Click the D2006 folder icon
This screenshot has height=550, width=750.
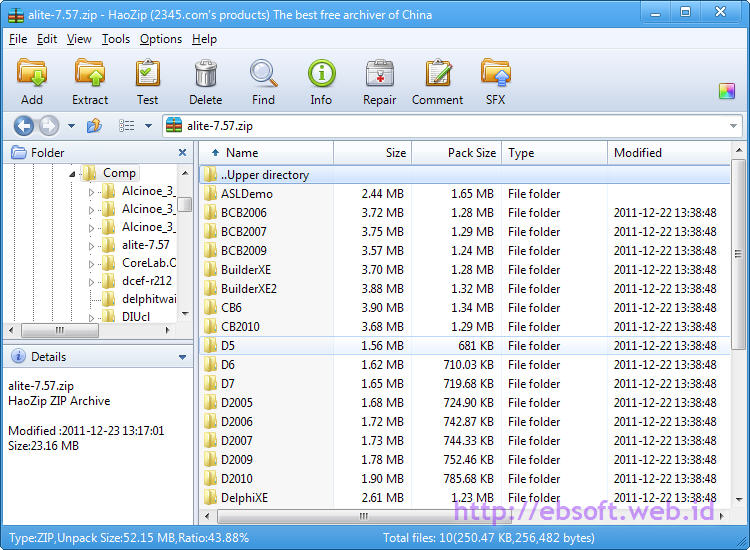(210, 422)
